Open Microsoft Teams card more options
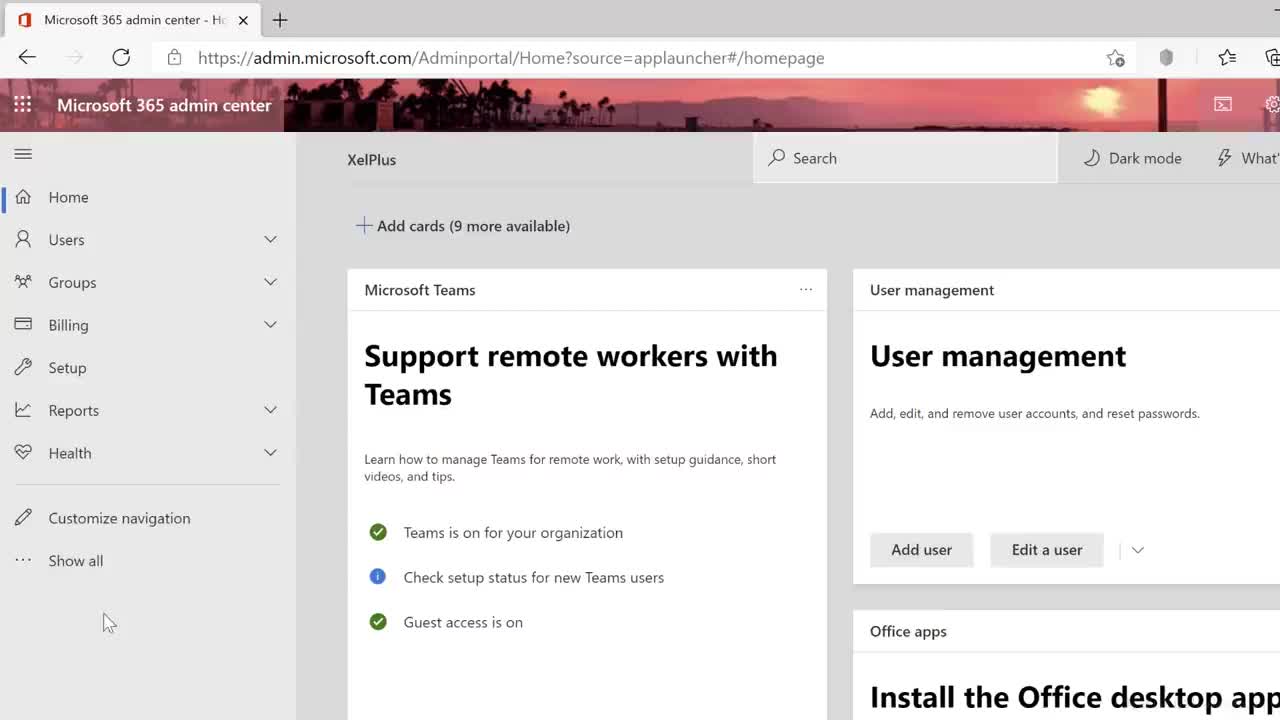1280x720 pixels. click(806, 290)
